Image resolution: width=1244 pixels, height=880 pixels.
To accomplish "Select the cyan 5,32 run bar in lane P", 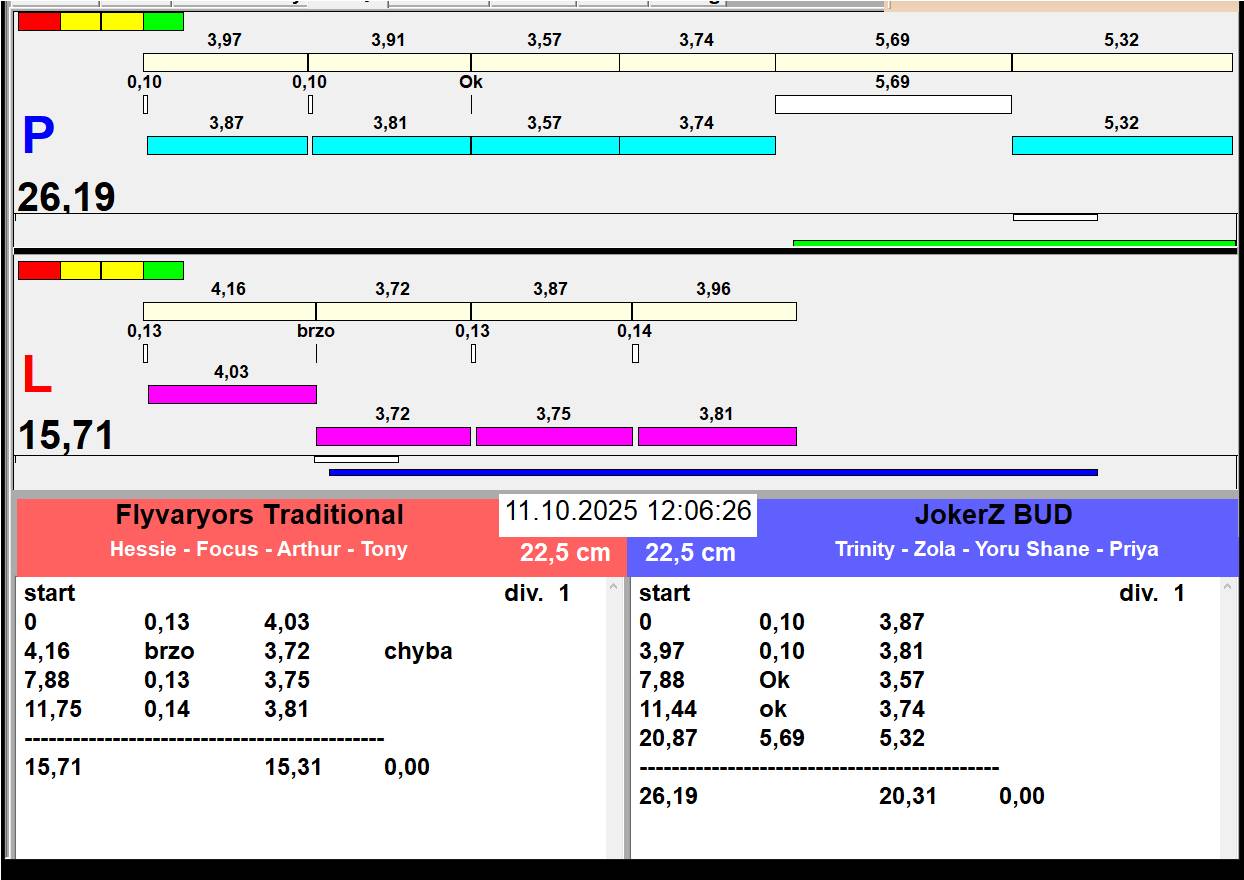I will [x=1122, y=145].
